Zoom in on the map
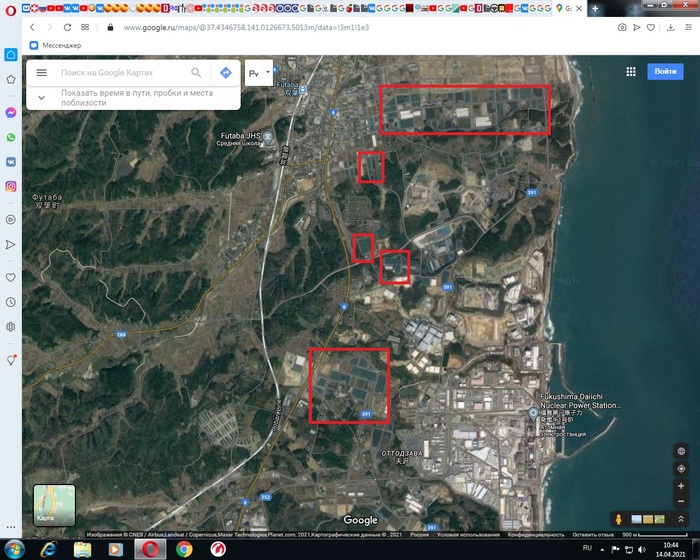Screen dimensions: 700x560 click(681, 486)
